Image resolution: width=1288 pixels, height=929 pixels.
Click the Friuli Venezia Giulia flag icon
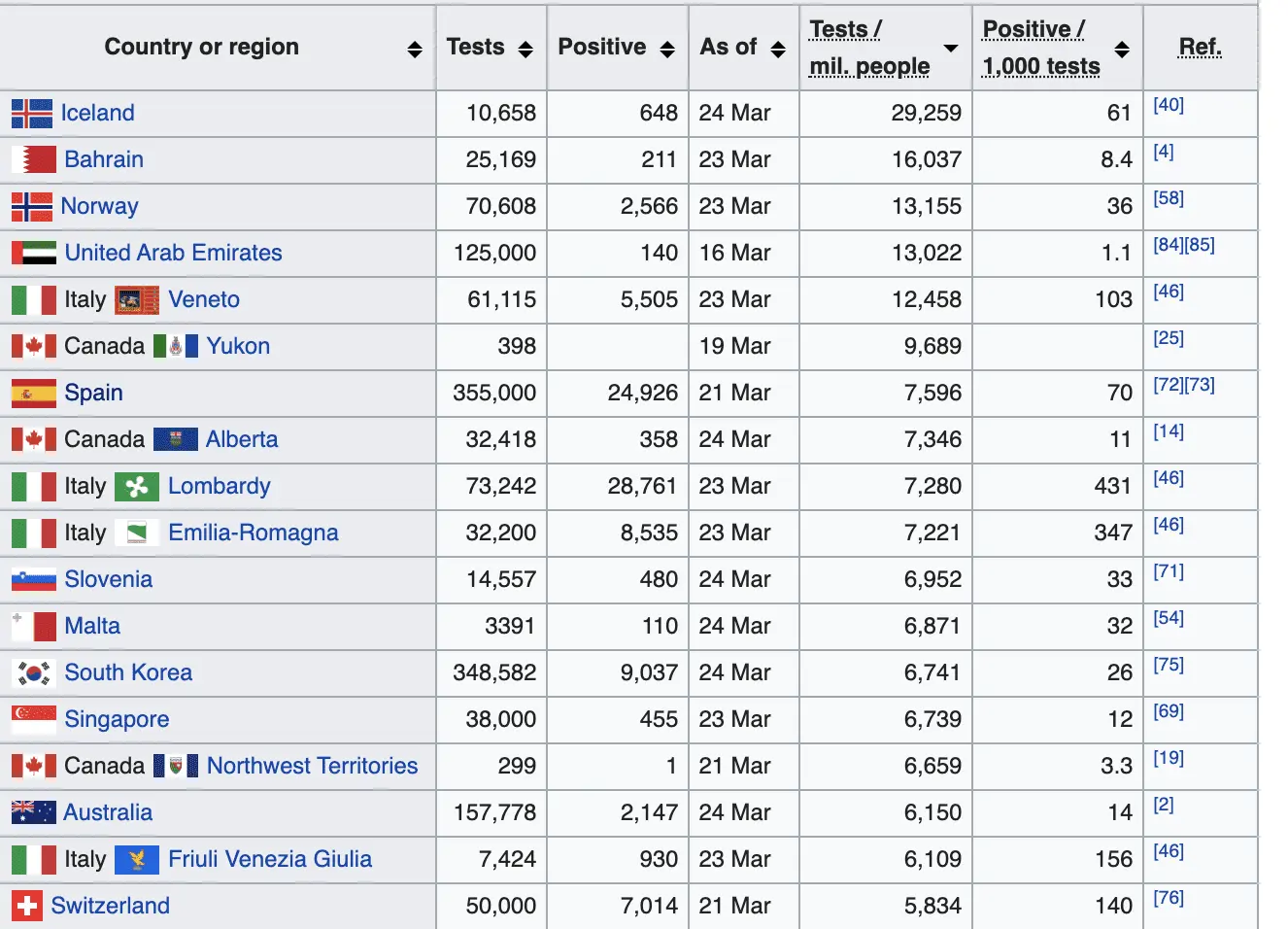[x=137, y=860]
